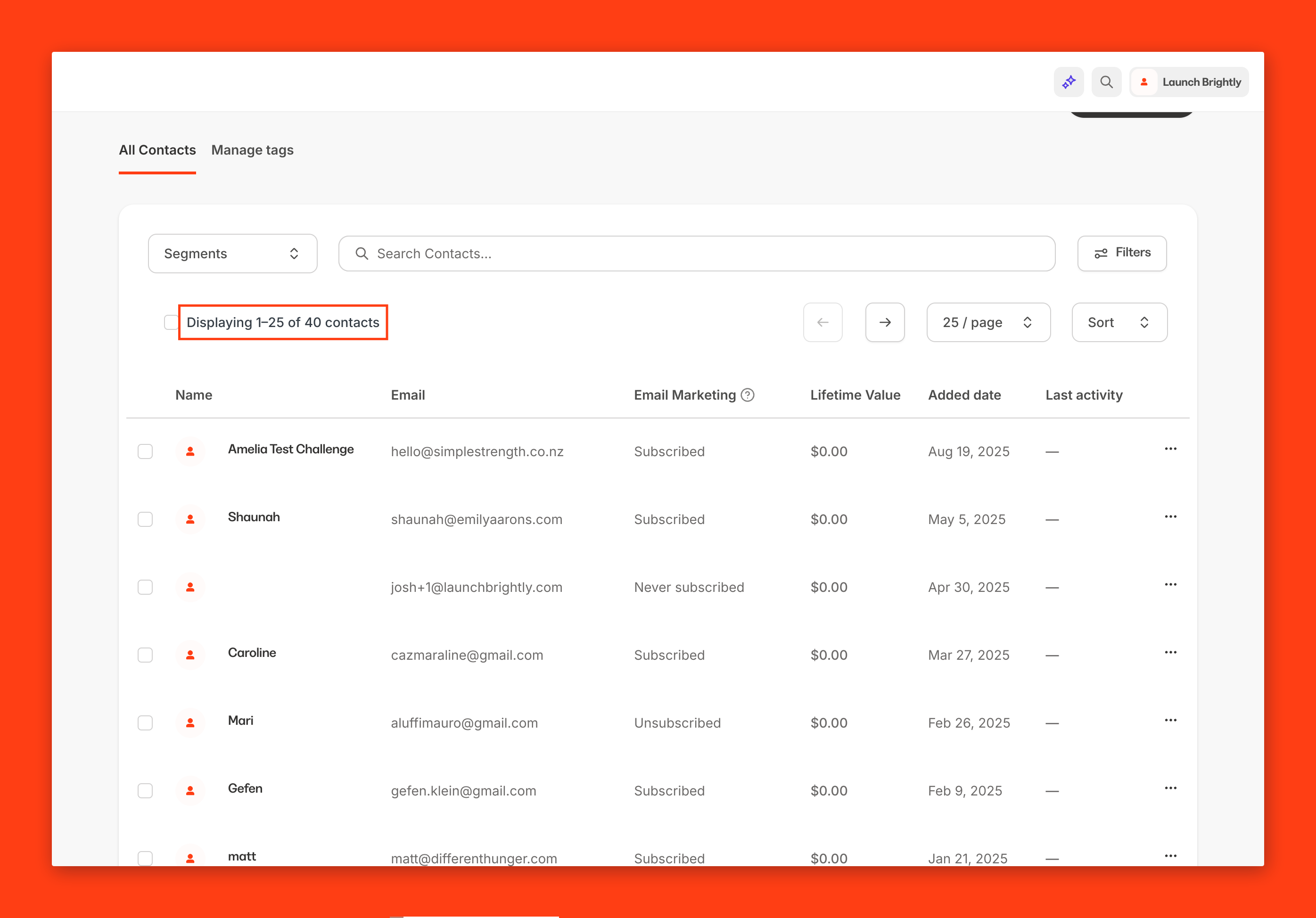
Task: Open three-dot menu for Amelia Test Challenge
Action: coord(1170,449)
